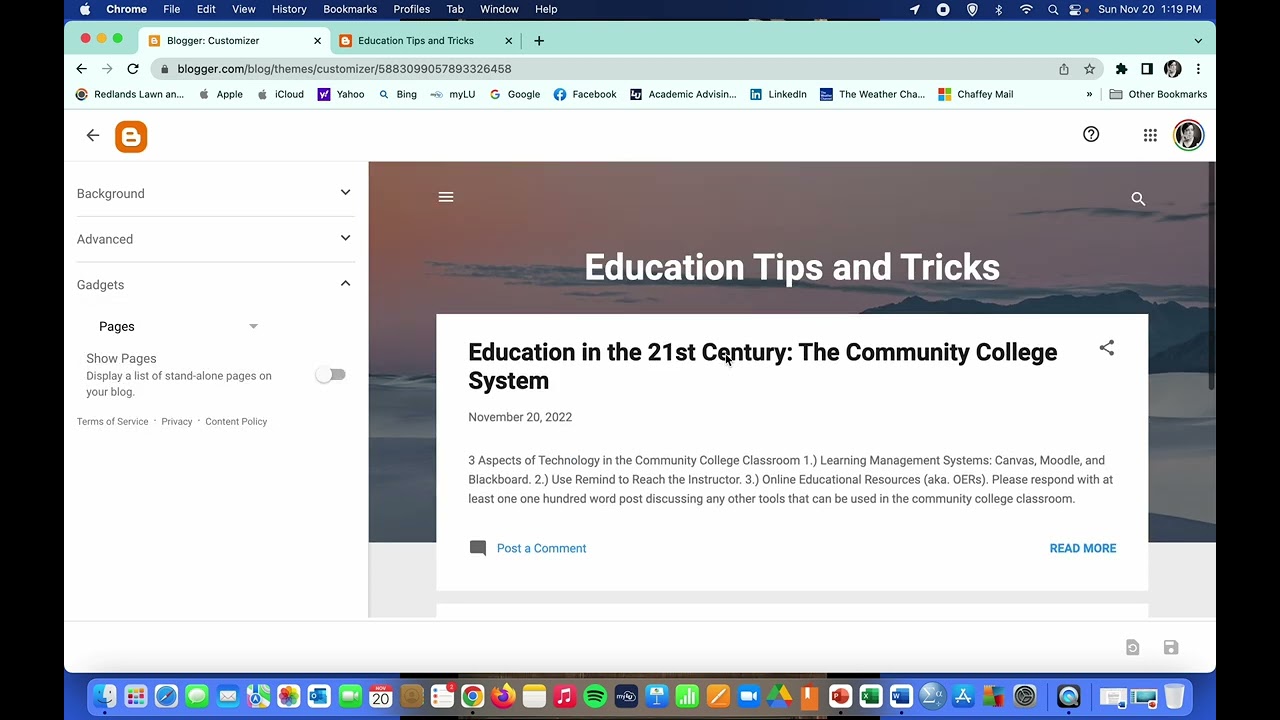The image size is (1280, 720).
Task: Open the Privacy link
Action: [177, 422]
